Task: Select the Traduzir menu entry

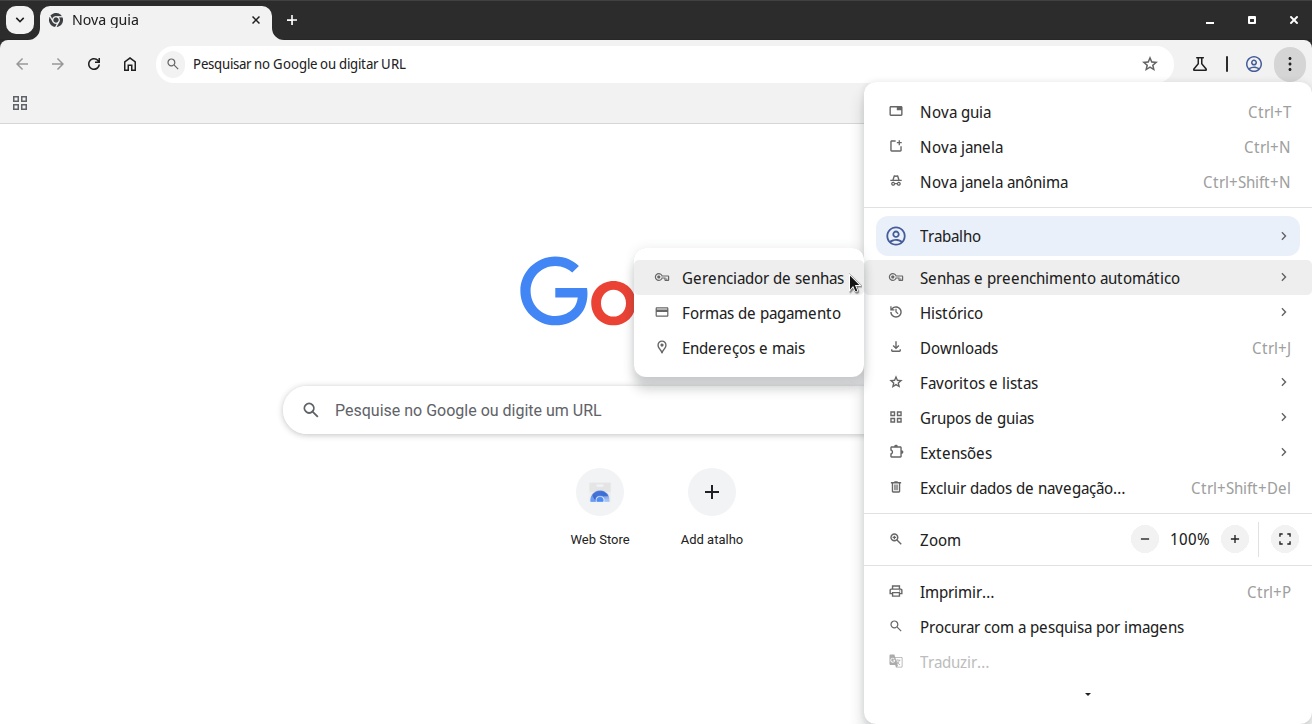Action: pyautogui.click(x=1088, y=662)
